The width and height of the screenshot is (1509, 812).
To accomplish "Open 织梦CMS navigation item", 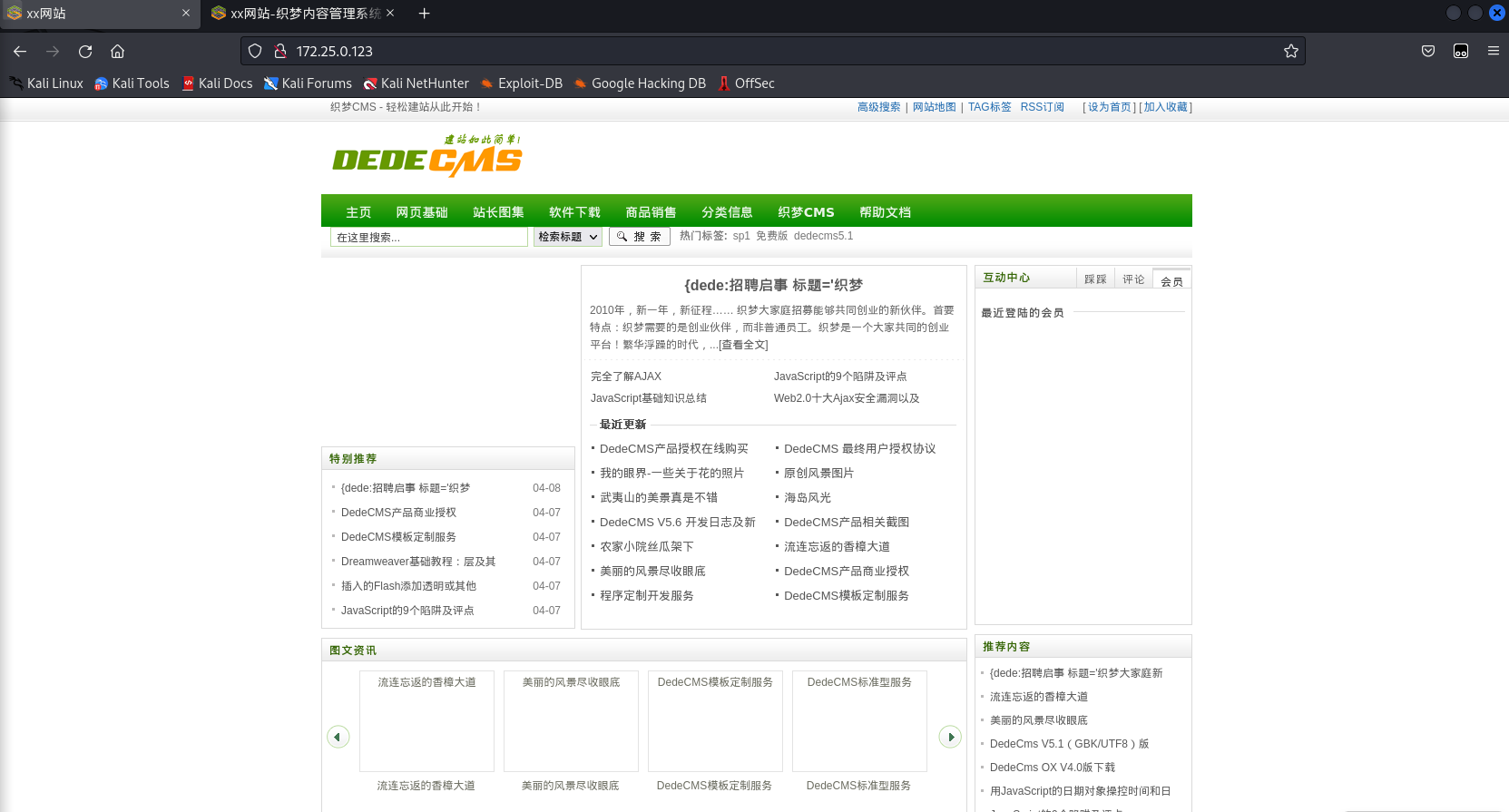I will pyautogui.click(x=806, y=212).
